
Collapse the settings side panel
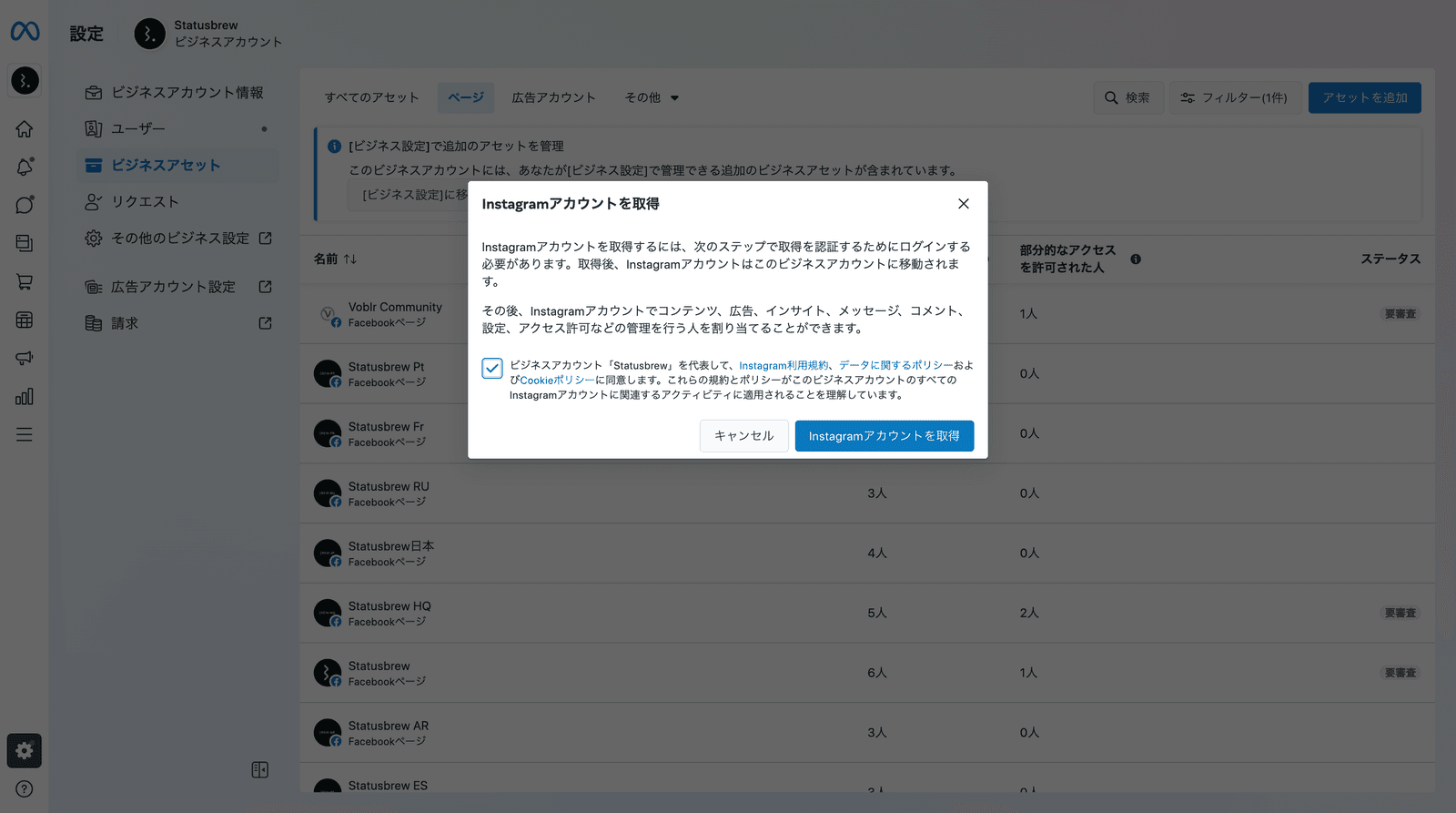tap(259, 770)
